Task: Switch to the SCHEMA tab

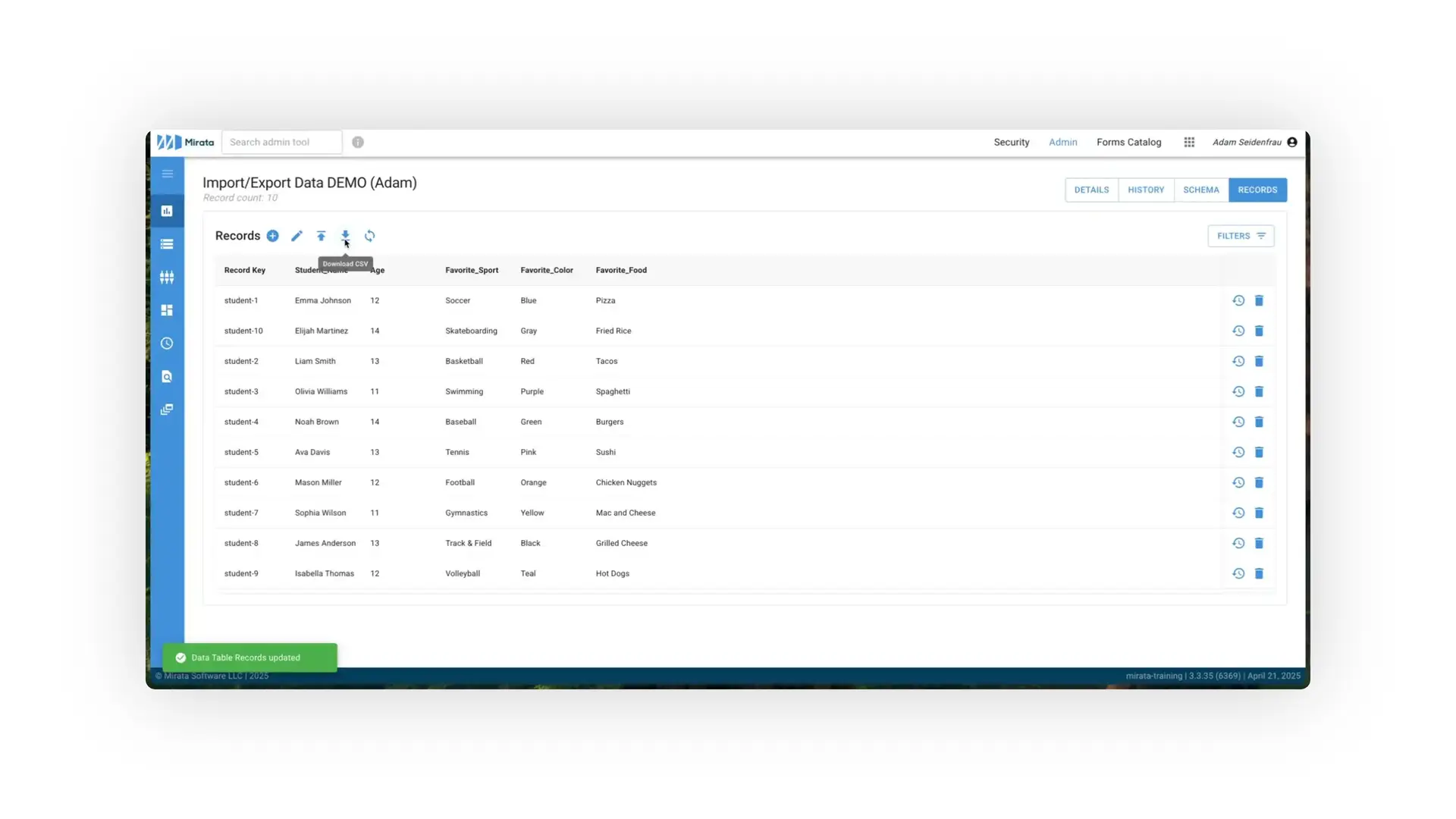Action: 1201,190
